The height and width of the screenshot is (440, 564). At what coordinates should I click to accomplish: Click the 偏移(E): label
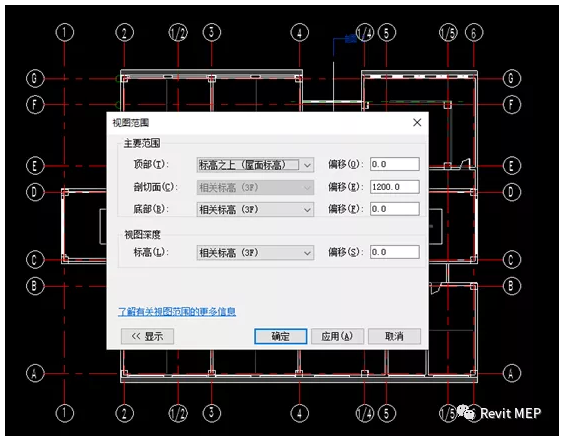(345, 187)
